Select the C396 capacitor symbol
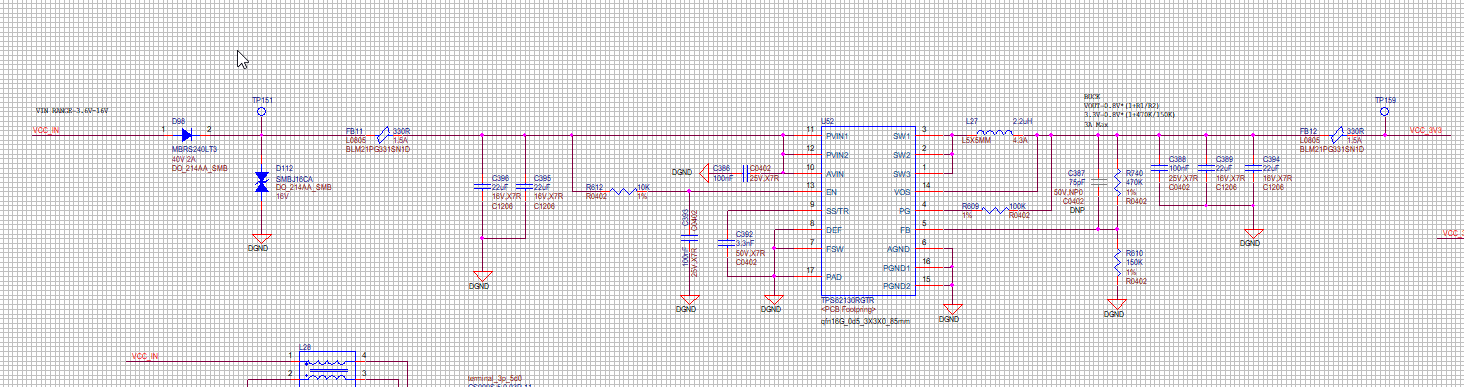Screen dimensions: 1464x387 tap(482, 187)
